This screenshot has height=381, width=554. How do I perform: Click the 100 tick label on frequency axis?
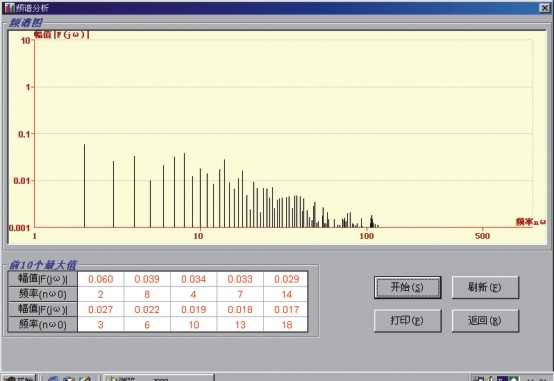pyautogui.click(x=366, y=236)
